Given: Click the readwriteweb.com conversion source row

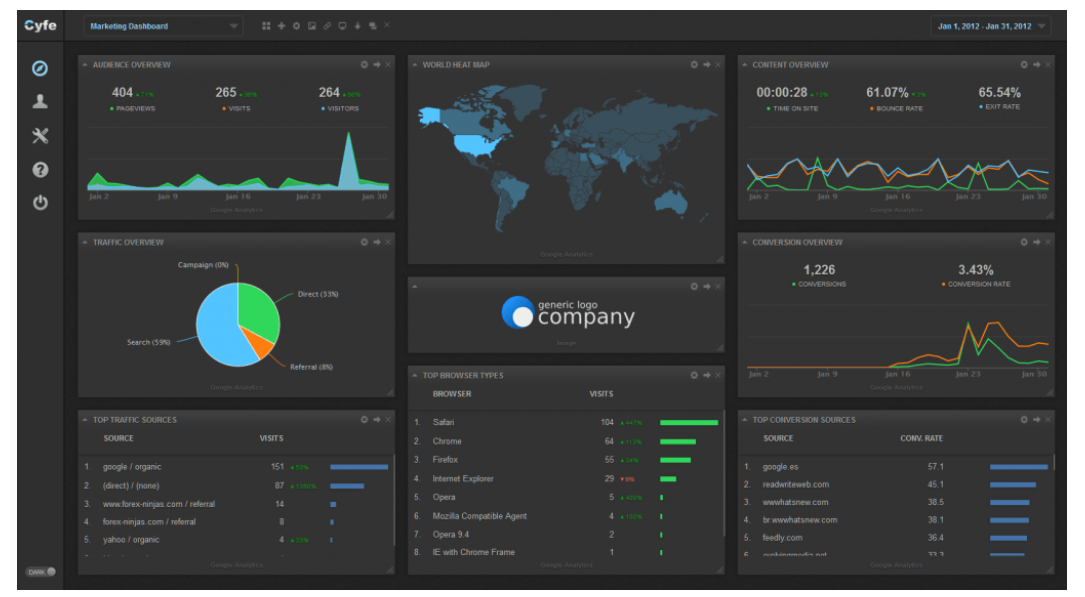Looking at the screenshot, I should click(896, 484).
